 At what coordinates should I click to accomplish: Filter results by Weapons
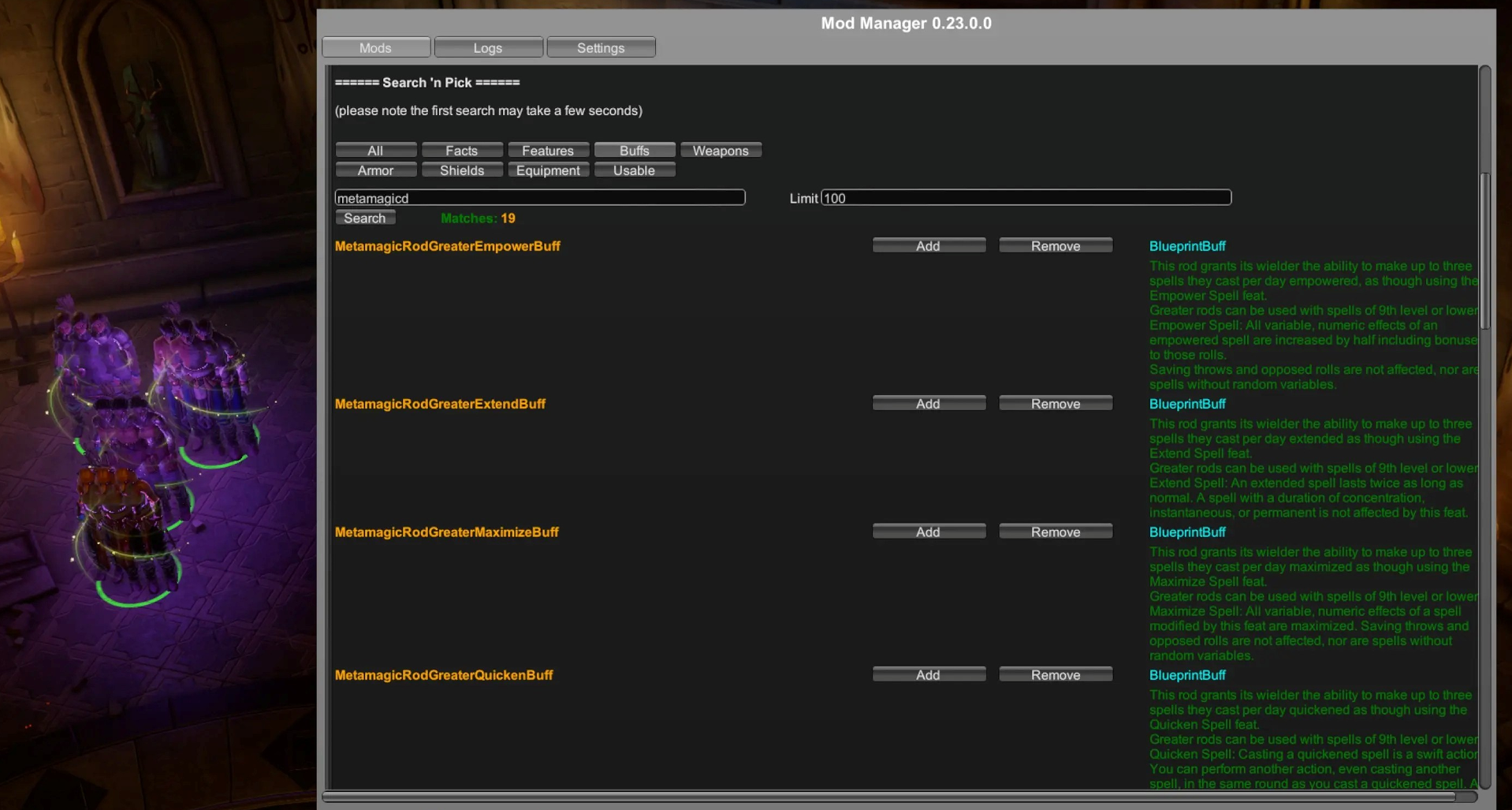pos(721,151)
